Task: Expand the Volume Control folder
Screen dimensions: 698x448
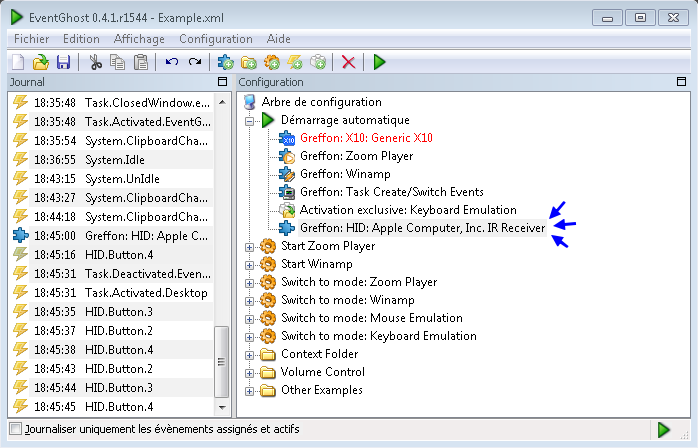Action: click(250, 373)
